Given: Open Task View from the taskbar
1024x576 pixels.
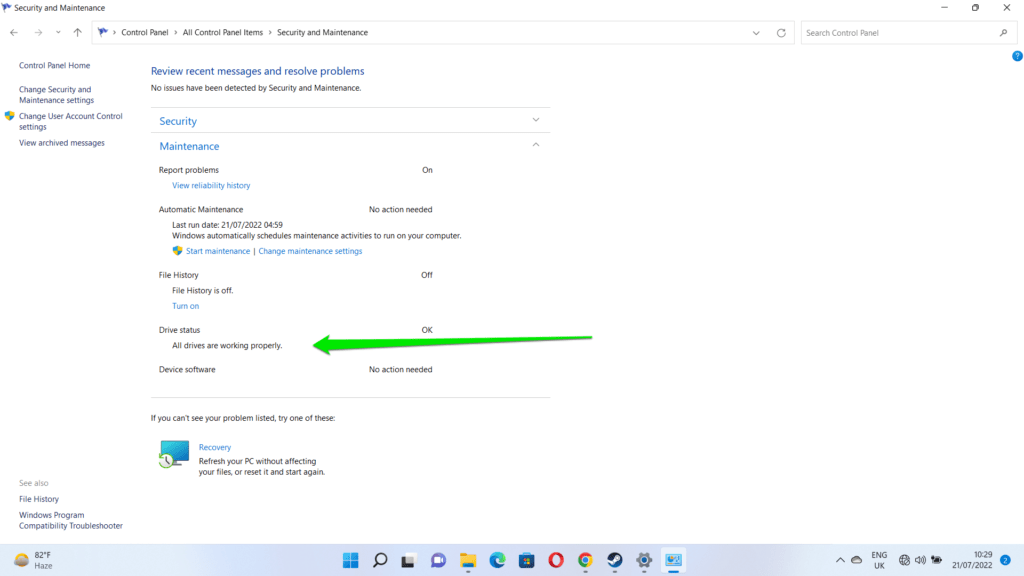Looking at the screenshot, I should pos(409,560).
